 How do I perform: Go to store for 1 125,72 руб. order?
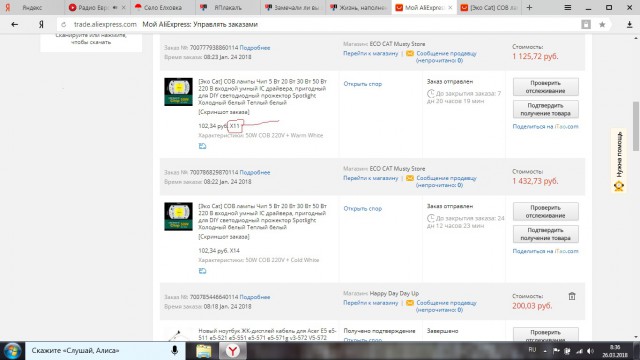[x=371, y=53]
